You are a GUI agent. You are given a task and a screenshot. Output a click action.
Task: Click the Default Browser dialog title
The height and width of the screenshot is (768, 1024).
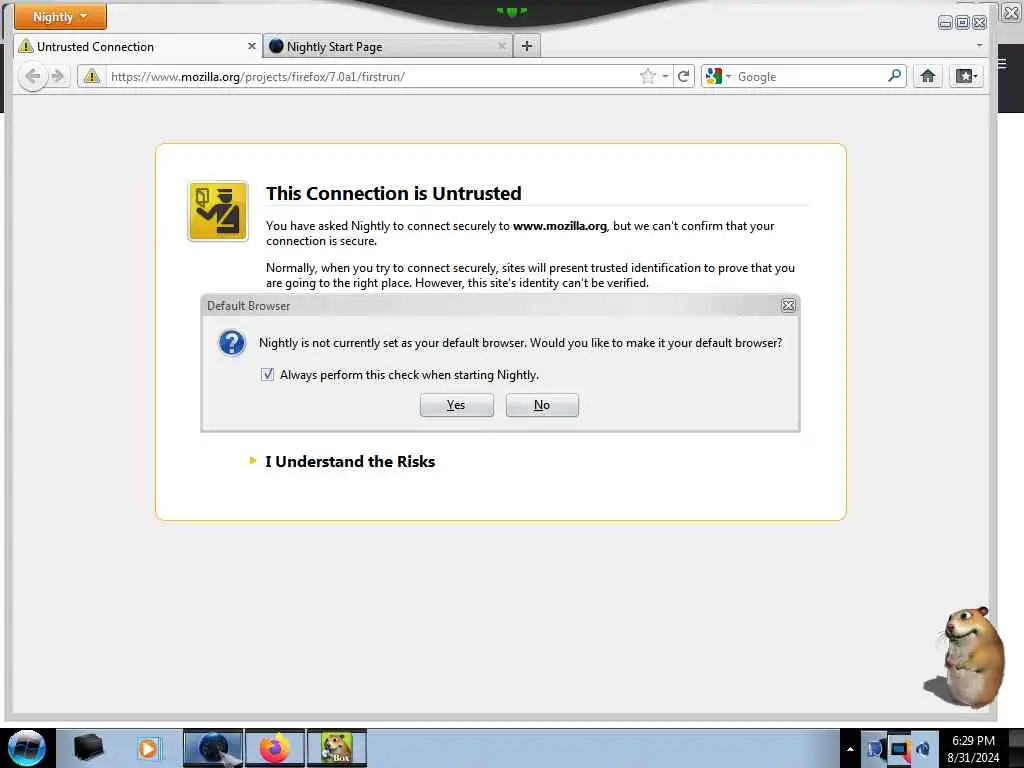tap(248, 306)
